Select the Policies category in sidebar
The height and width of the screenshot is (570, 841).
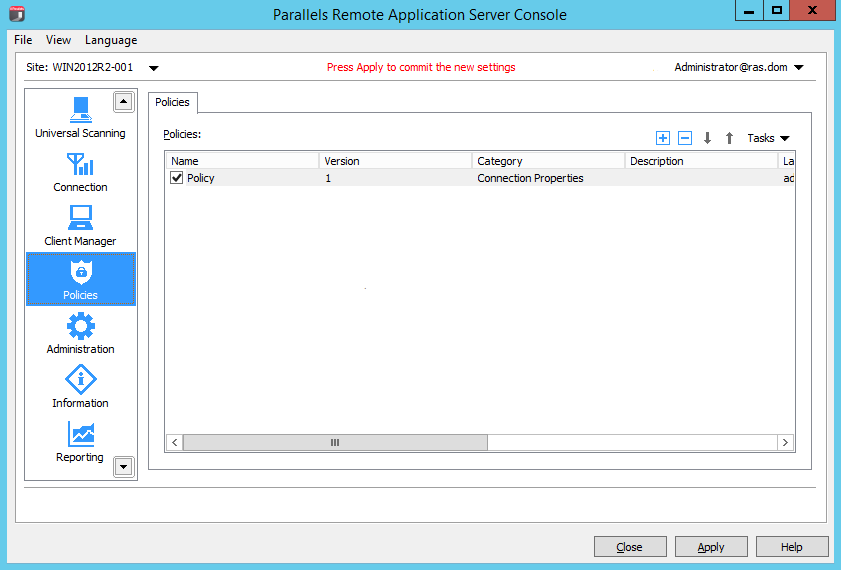click(x=80, y=279)
